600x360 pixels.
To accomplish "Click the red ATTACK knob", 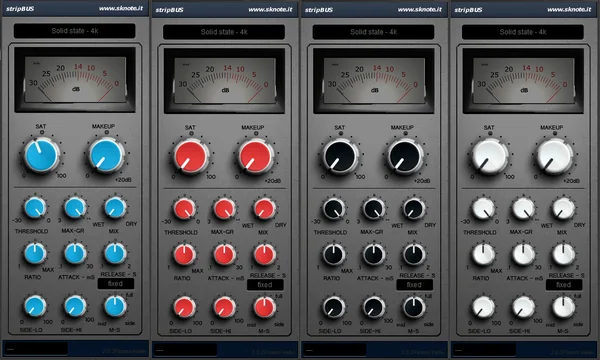I will pyautogui.click(x=224, y=254).
